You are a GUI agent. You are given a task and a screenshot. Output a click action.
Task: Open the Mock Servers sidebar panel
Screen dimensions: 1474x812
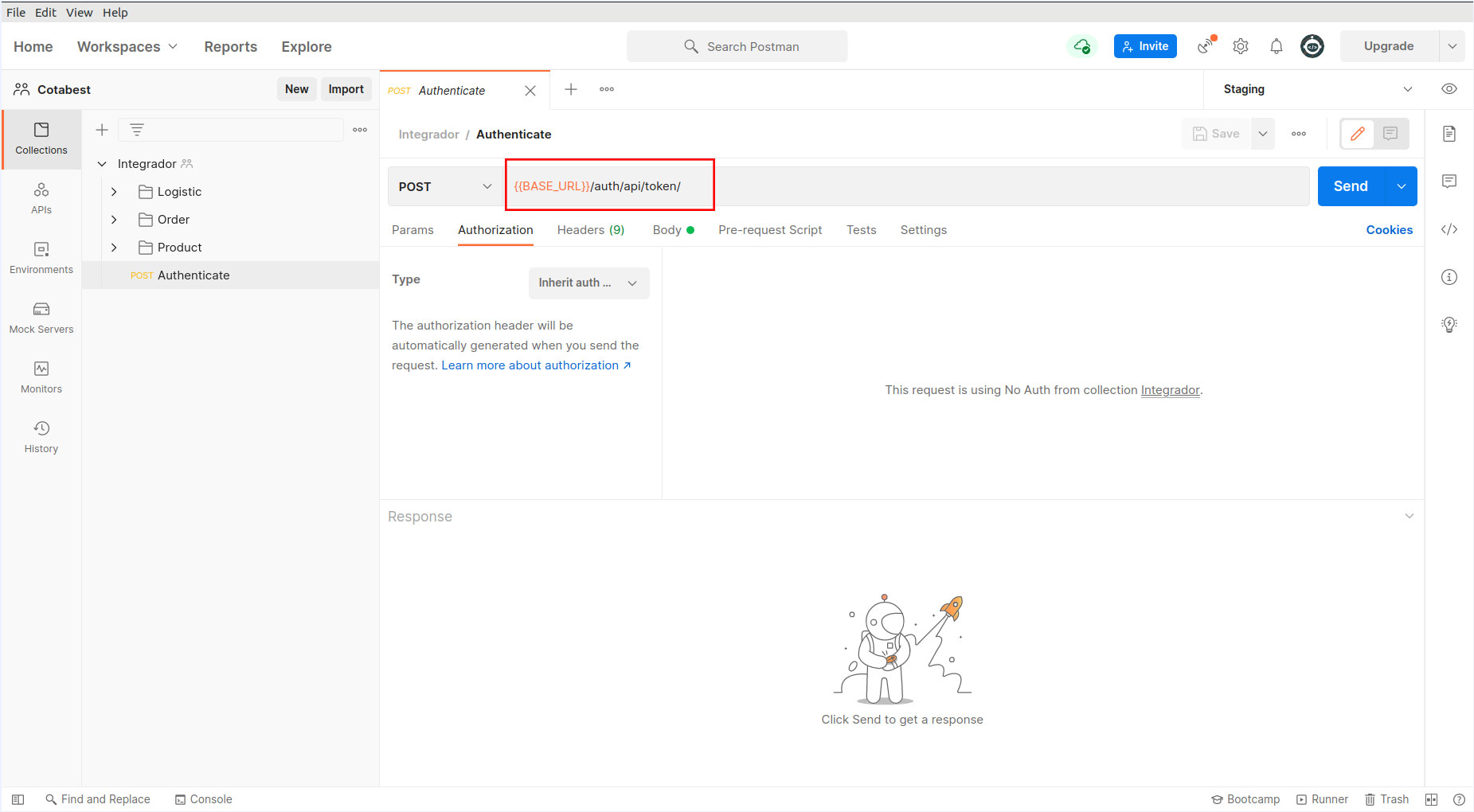pyautogui.click(x=41, y=318)
